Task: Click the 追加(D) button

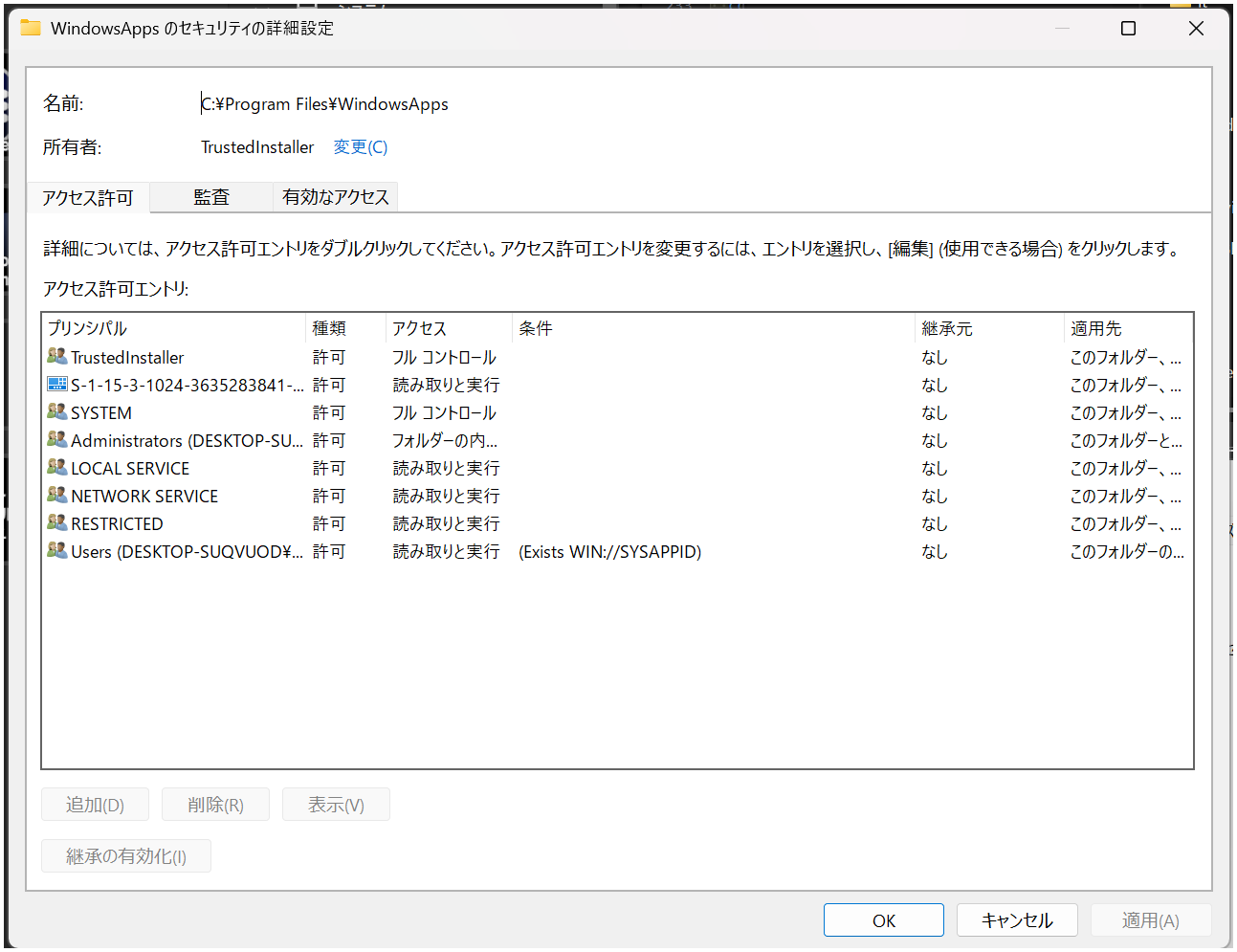Action: coord(94,804)
